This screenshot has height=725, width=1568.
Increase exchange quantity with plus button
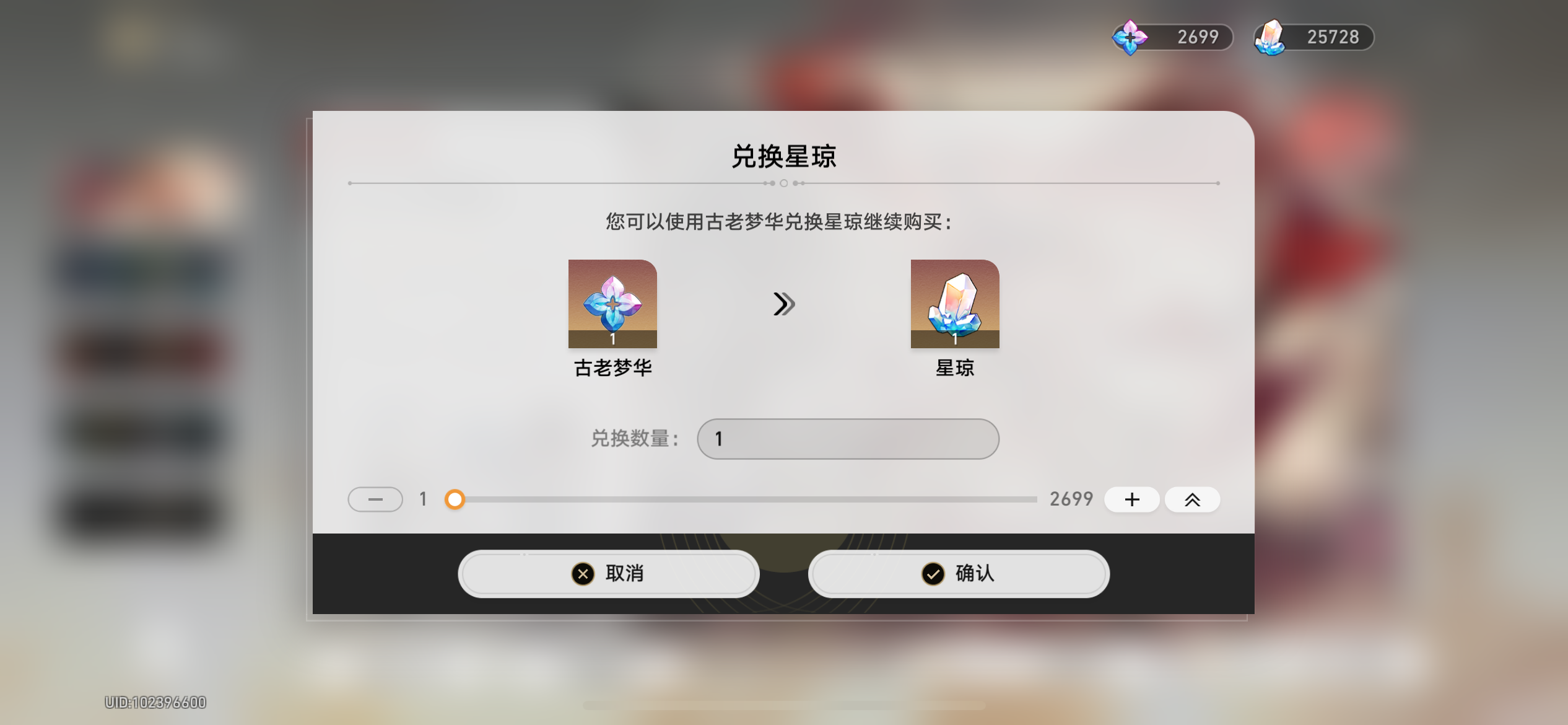(1132, 499)
